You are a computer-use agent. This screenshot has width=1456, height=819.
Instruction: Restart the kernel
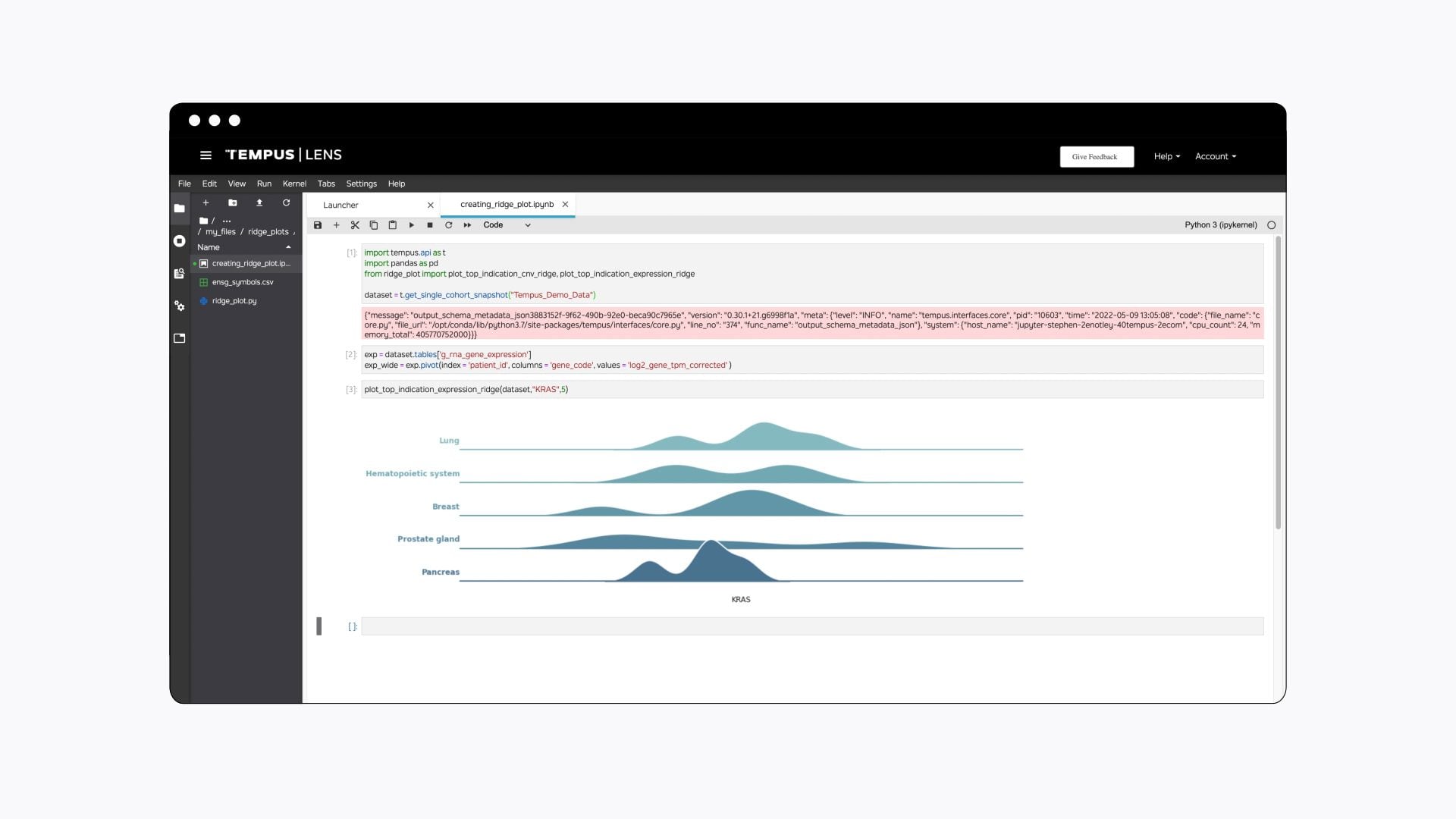point(448,225)
